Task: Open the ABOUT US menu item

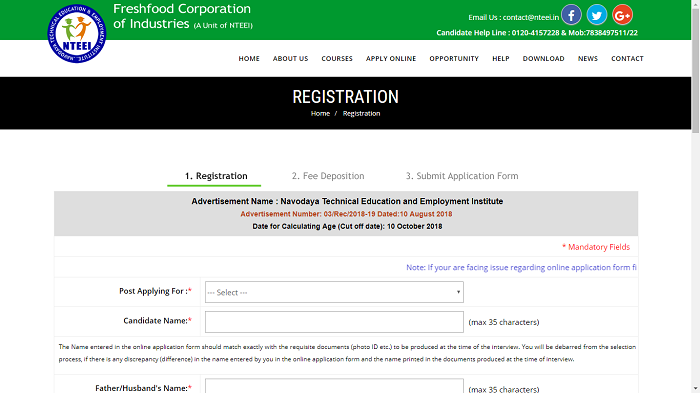Action: click(x=291, y=59)
